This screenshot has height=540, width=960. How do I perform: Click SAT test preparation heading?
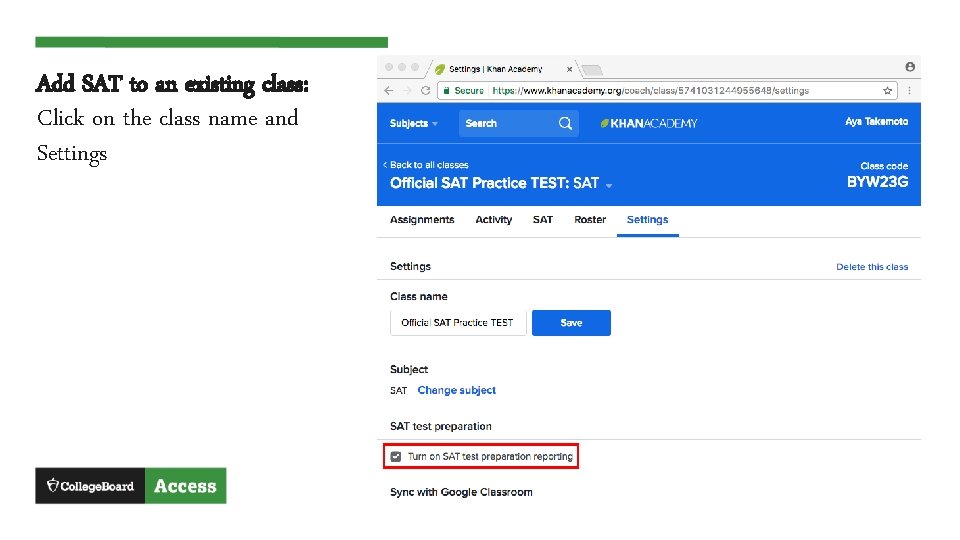(441, 427)
